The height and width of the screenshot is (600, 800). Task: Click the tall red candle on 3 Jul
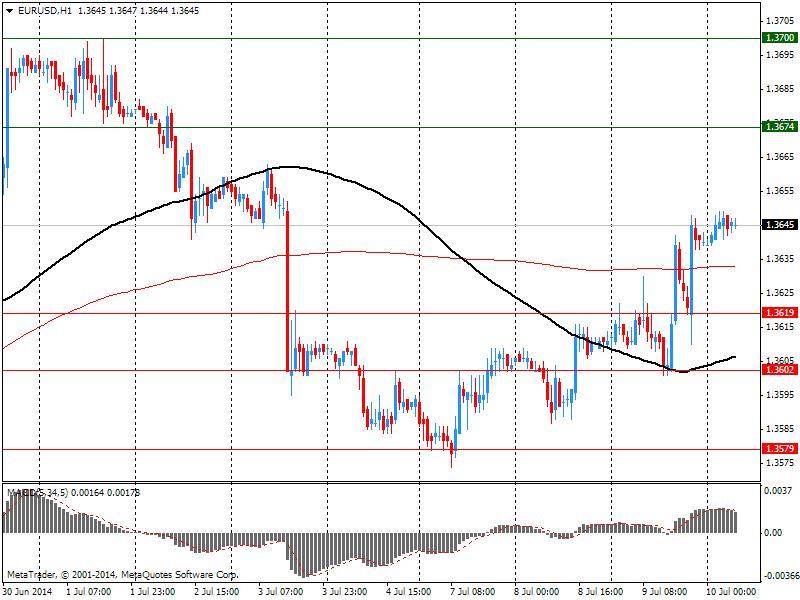287,290
